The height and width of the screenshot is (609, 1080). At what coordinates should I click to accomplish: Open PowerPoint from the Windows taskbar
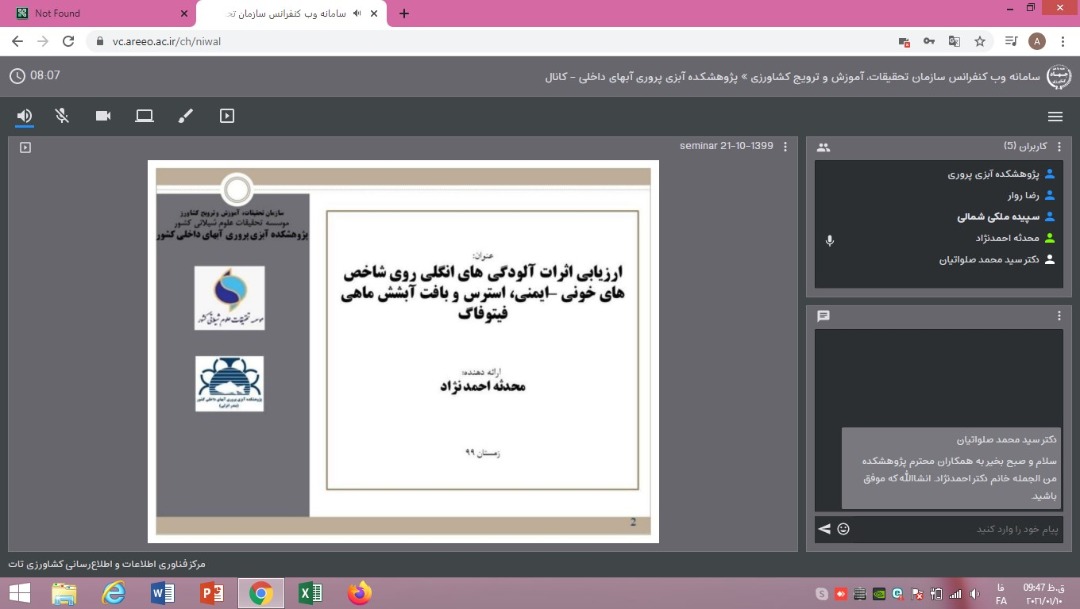pos(212,593)
